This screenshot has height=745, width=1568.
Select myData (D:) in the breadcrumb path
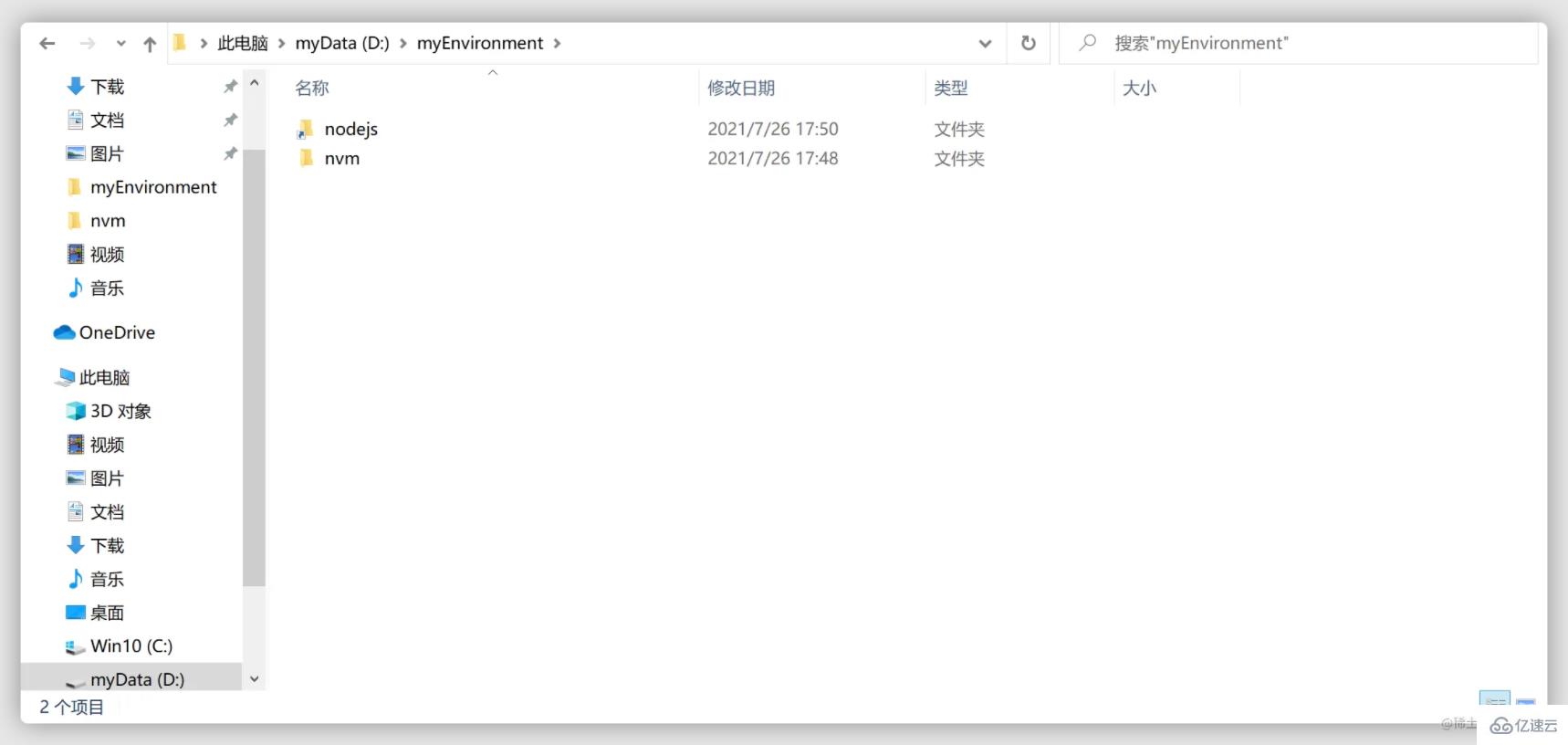[x=342, y=43]
